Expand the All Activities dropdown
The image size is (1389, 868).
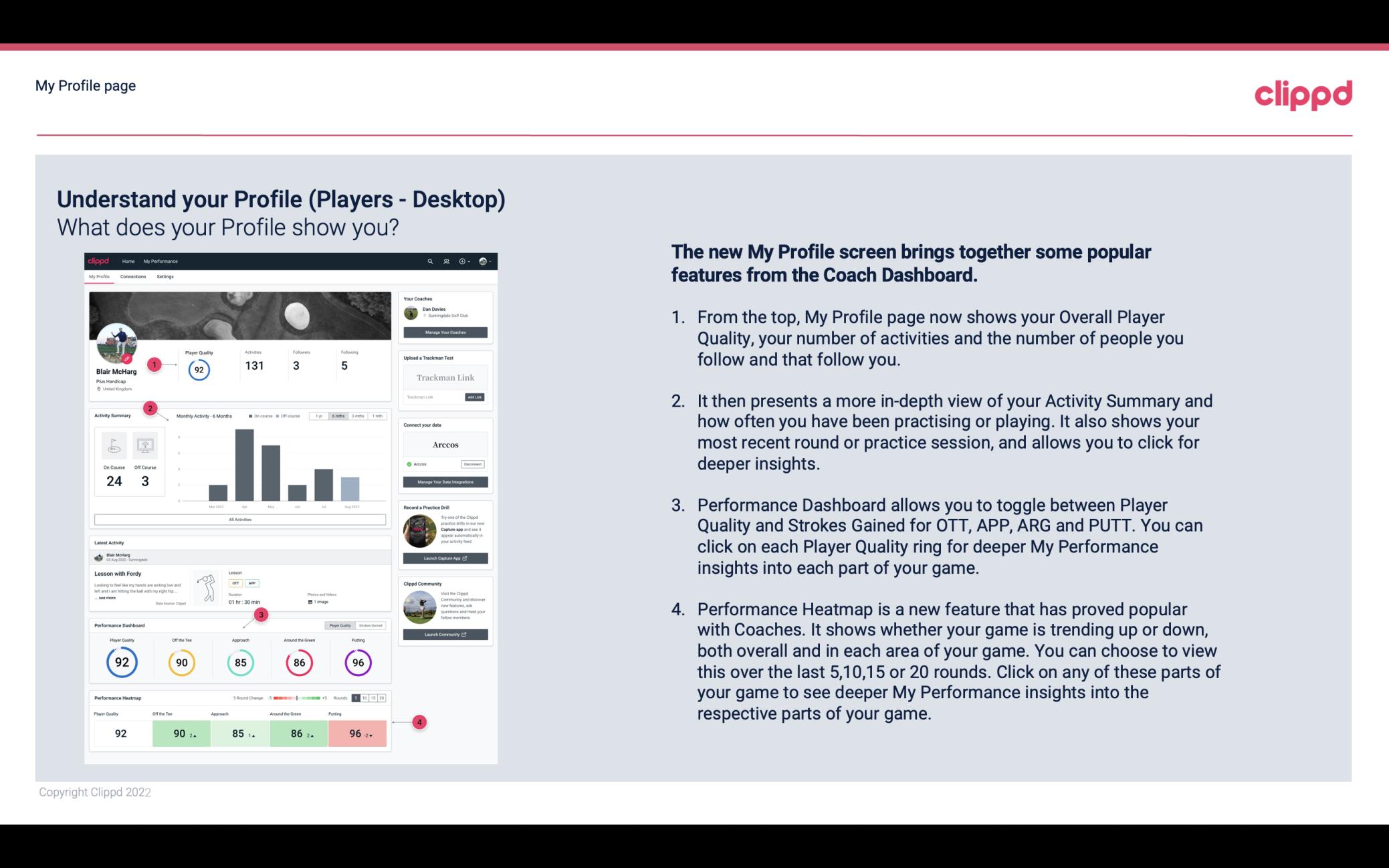239,520
